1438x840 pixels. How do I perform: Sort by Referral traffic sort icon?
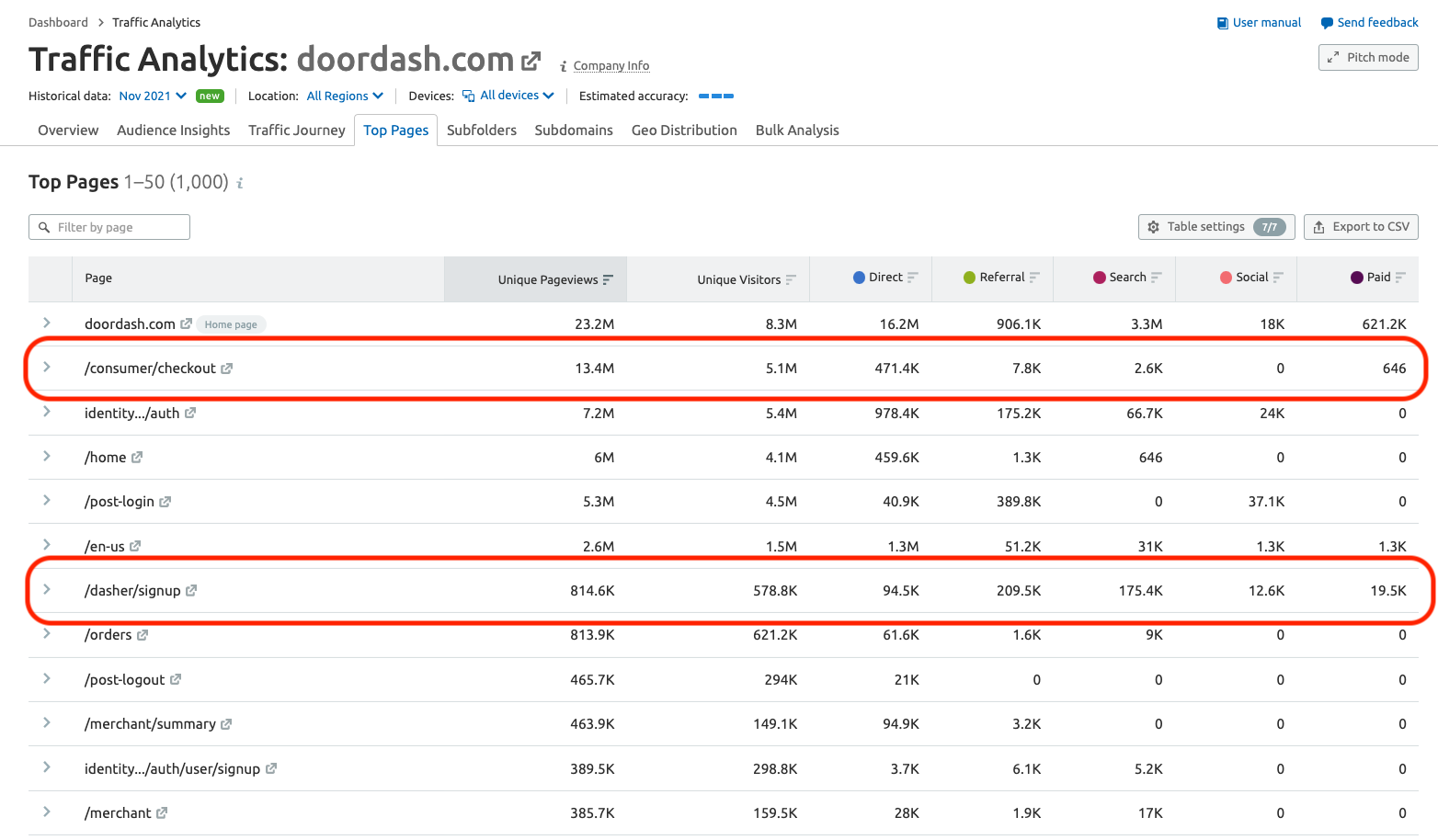click(x=1034, y=277)
